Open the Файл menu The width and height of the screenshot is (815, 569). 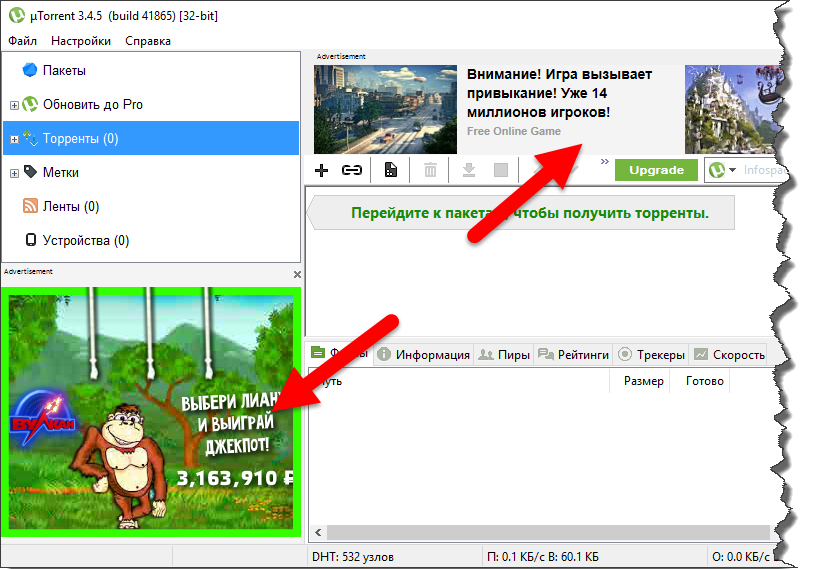click(22, 41)
